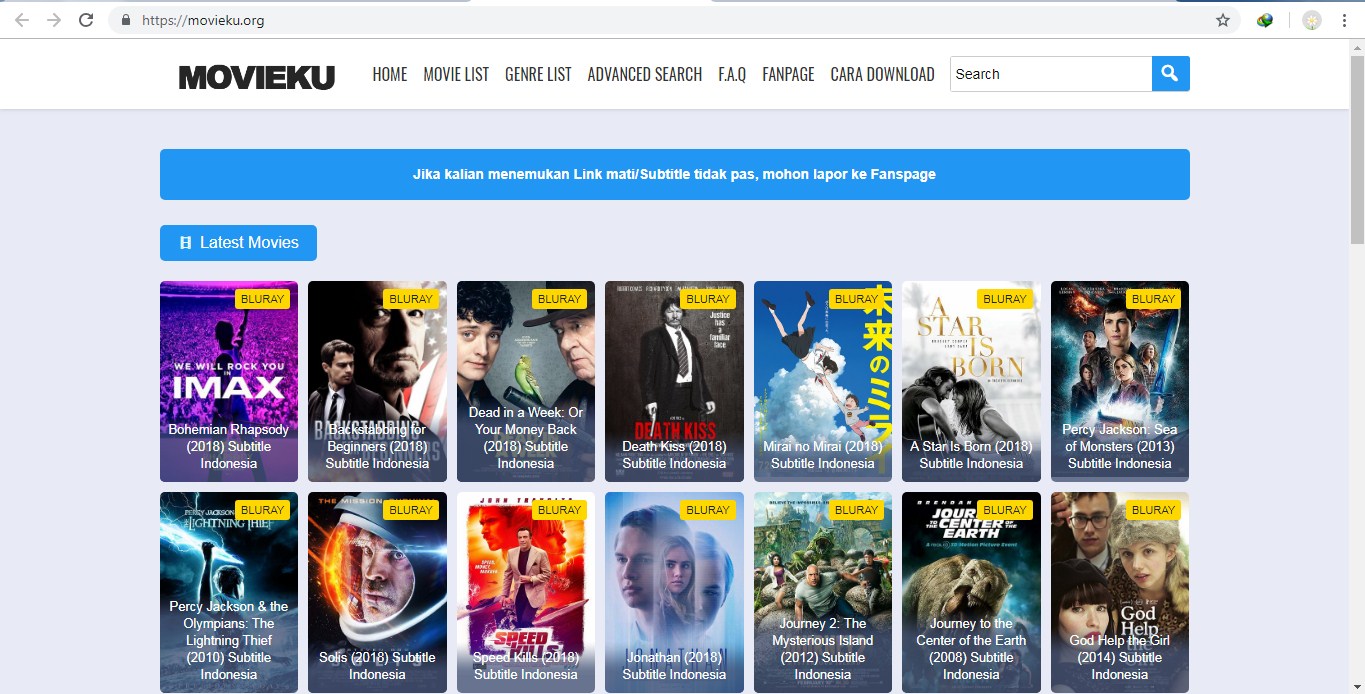The height and width of the screenshot is (694, 1365).
Task: Click BLURAY badge on God Help the Girl
Action: (x=1153, y=510)
